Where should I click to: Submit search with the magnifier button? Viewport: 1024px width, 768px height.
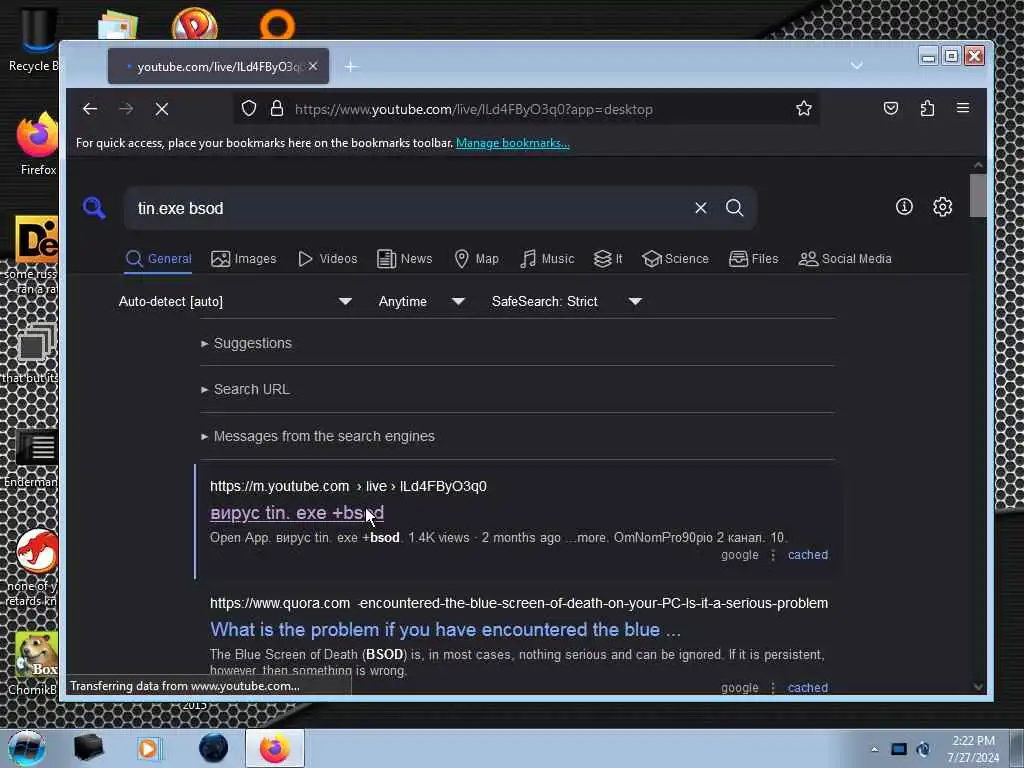(735, 208)
